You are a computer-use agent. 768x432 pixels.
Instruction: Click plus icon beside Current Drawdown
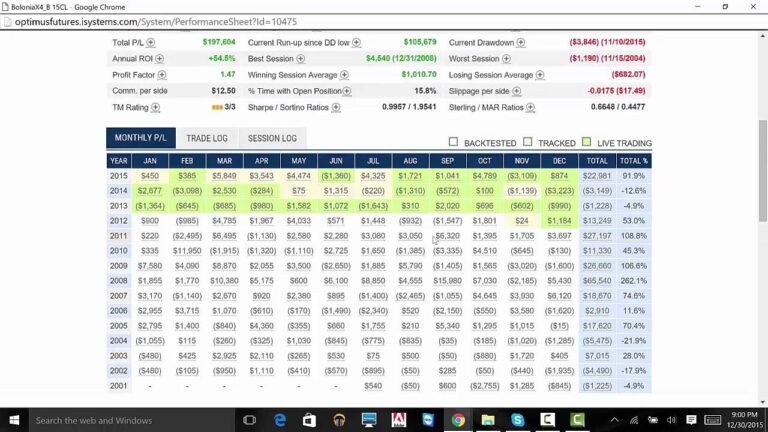point(521,43)
